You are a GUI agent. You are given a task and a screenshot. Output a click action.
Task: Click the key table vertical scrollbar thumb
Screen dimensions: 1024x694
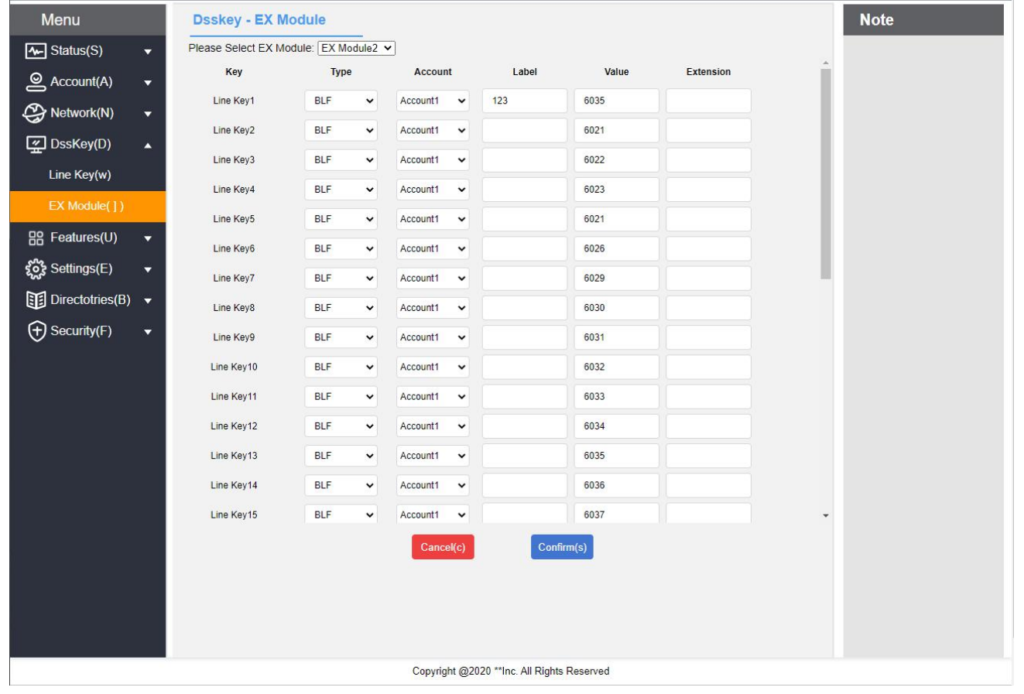pos(826,174)
